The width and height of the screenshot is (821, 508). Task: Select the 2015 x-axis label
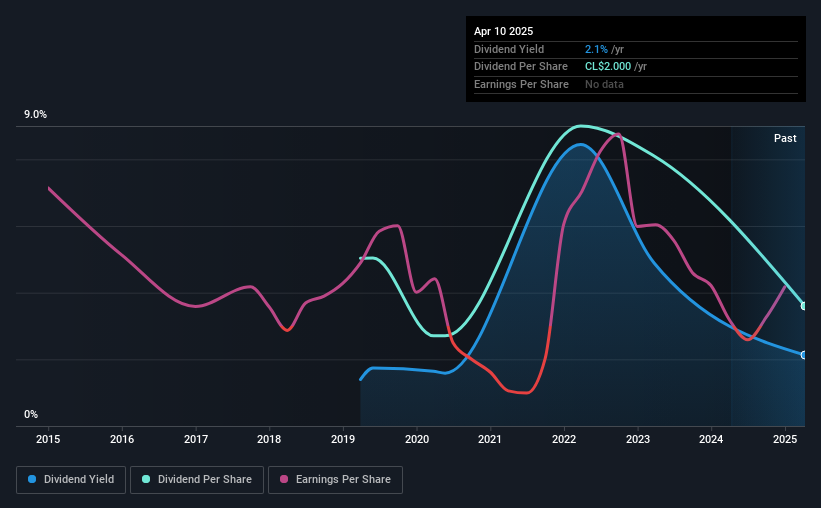48,439
